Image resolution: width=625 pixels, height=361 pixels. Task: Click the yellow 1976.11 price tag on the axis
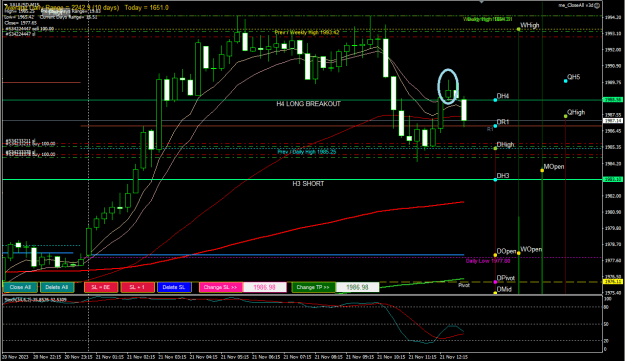(613, 281)
